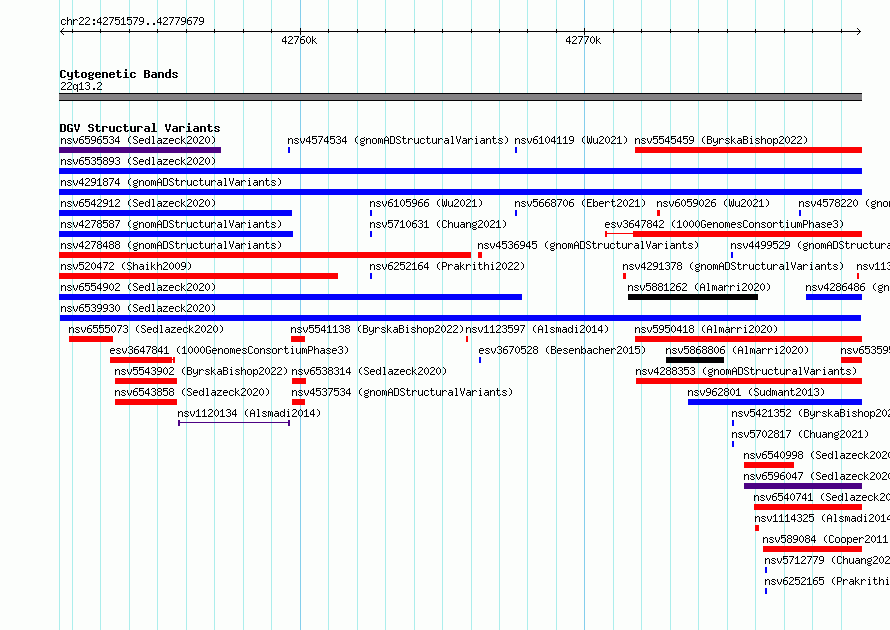Open nsv1123597 (Alsmadi2014) variant
The image size is (890, 630).
537,329
